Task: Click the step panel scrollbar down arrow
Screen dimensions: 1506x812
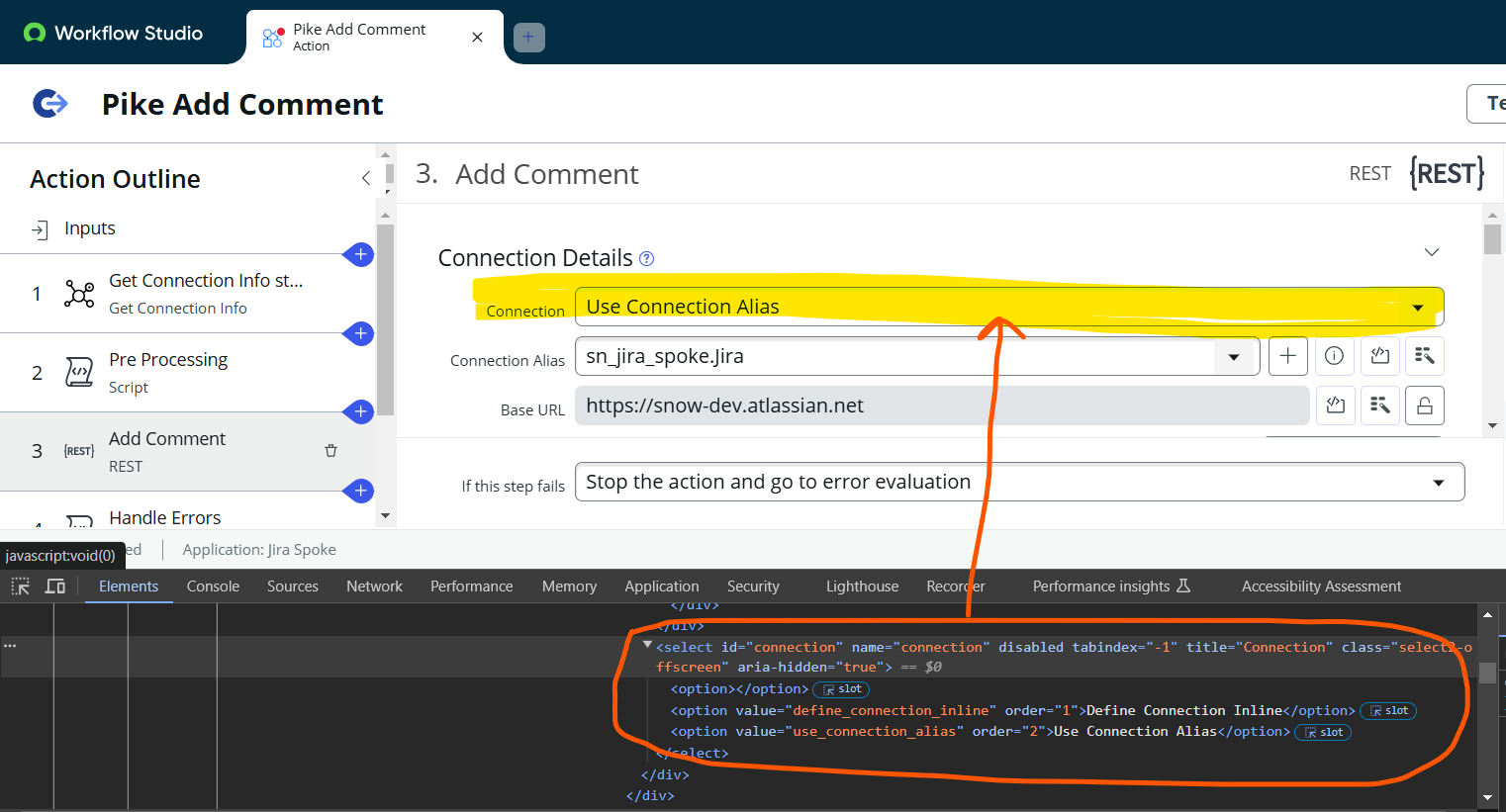Action: [x=1492, y=426]
